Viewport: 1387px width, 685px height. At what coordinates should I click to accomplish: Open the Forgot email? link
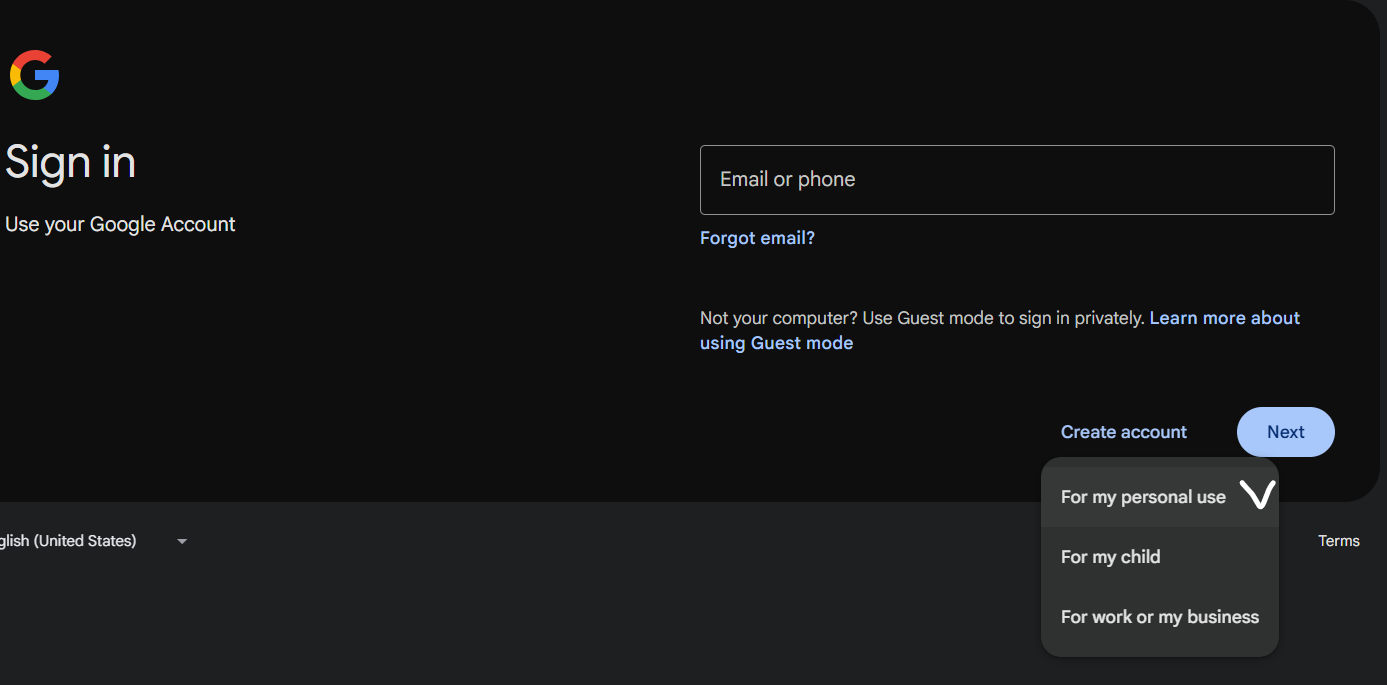757,238
